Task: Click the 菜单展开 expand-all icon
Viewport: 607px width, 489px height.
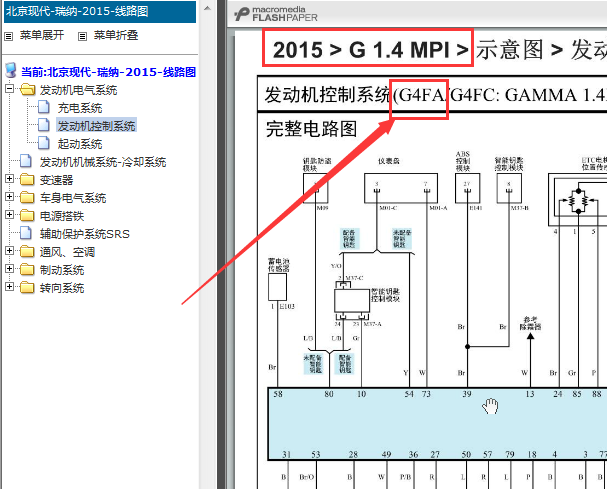Action: click(9, 36)
